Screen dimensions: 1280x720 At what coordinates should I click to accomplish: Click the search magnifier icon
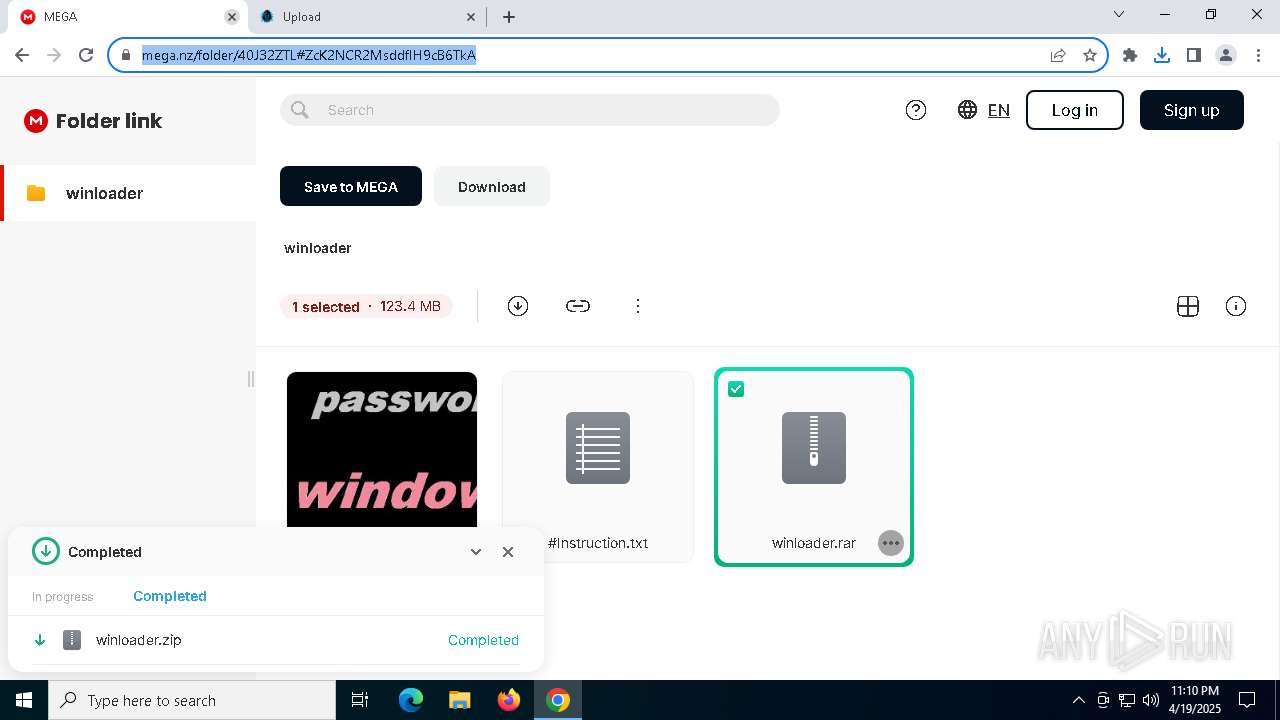(300, 110)
